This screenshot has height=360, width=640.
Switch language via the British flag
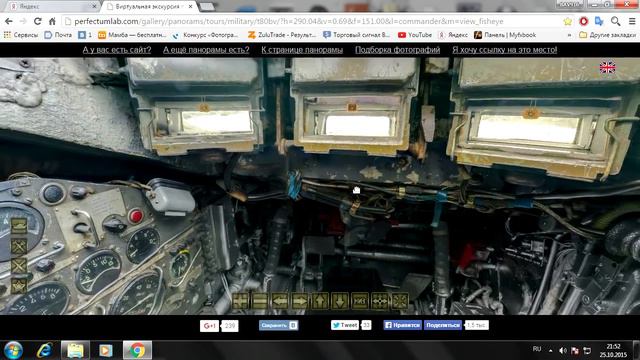(607, 67)
